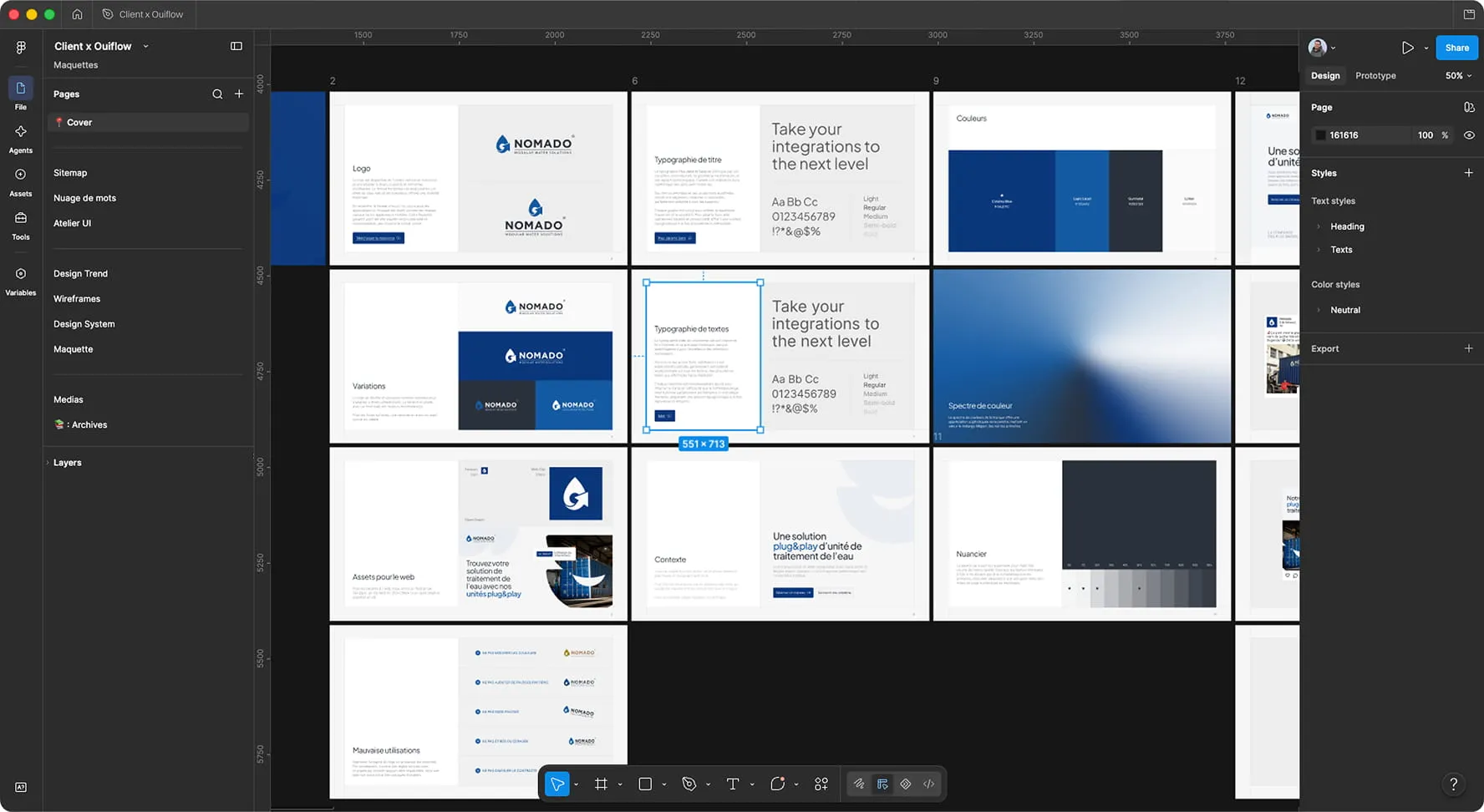This screenshot has height=812, width=1484.
Task: Open the Variables panel
Action: coord(21,282)
